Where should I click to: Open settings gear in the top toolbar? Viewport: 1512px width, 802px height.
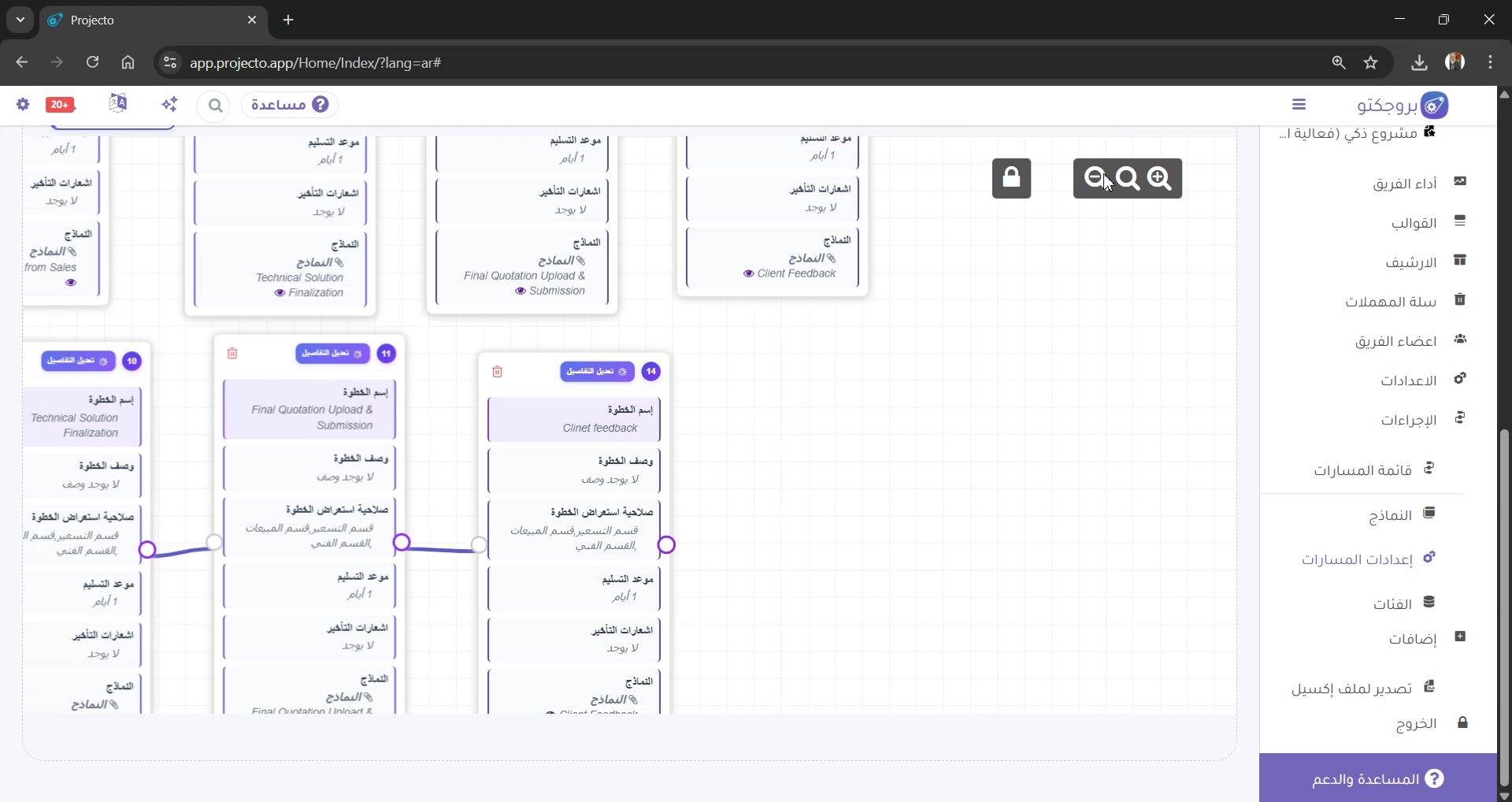click(x=23, y=104)
